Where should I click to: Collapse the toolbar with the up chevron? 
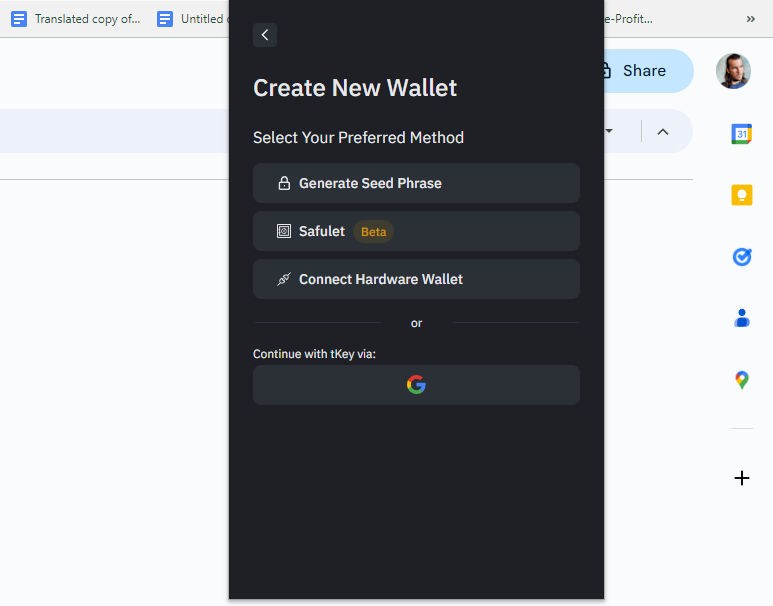pyautogui.click(x=662, y=132)
